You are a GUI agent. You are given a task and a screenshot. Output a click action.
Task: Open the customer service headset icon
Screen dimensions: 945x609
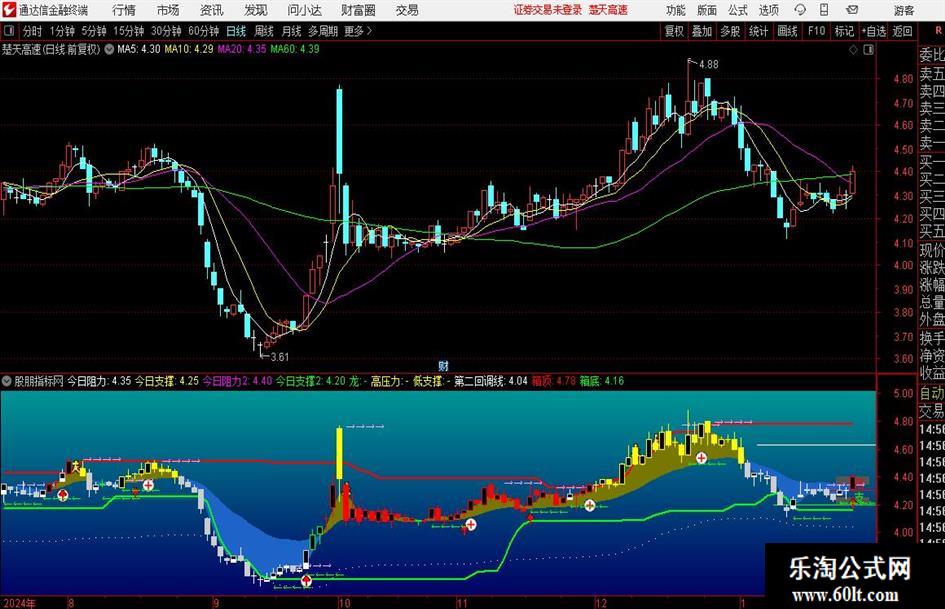tap(800, 10)
